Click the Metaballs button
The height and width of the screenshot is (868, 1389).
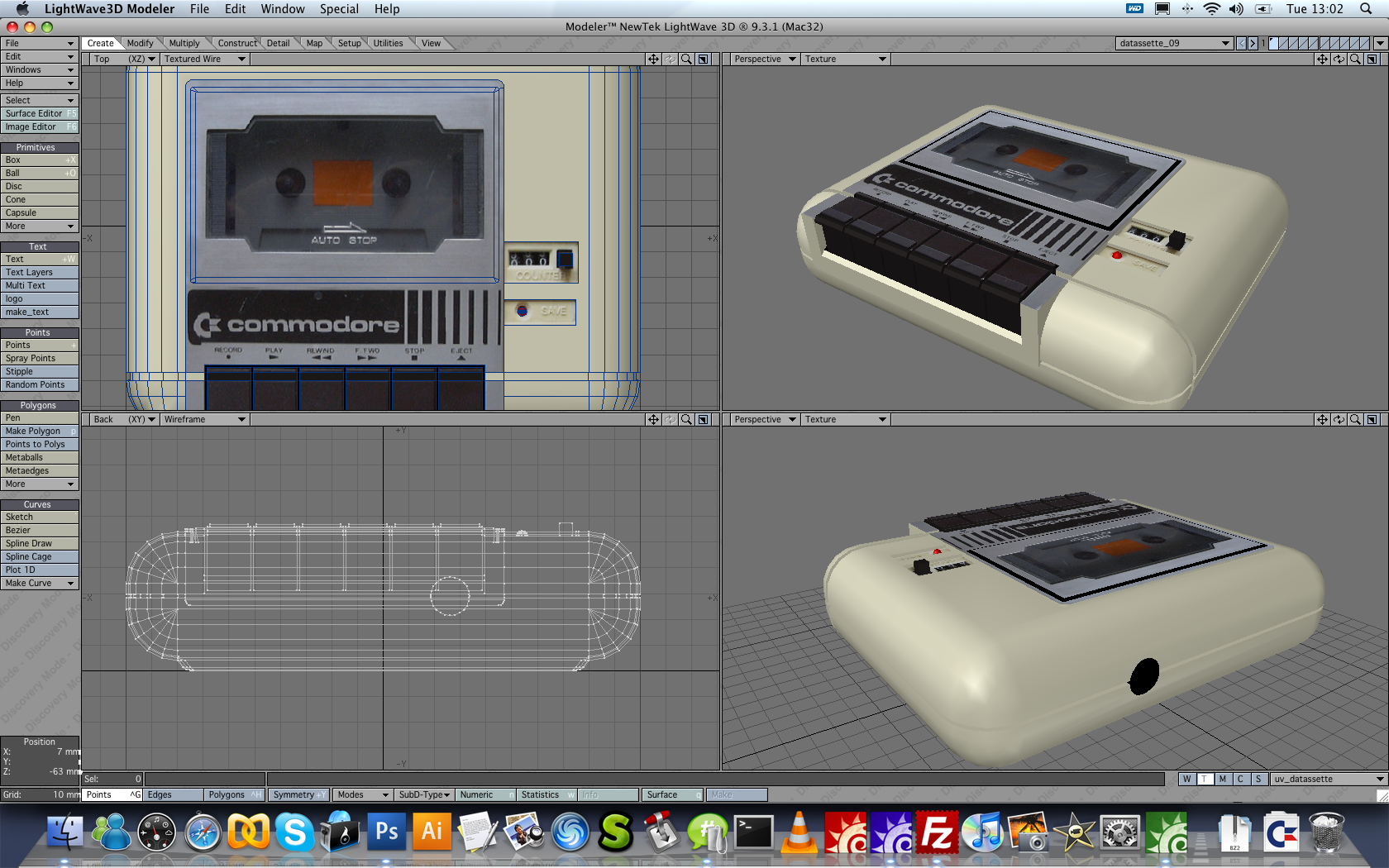tap(40, 457)
